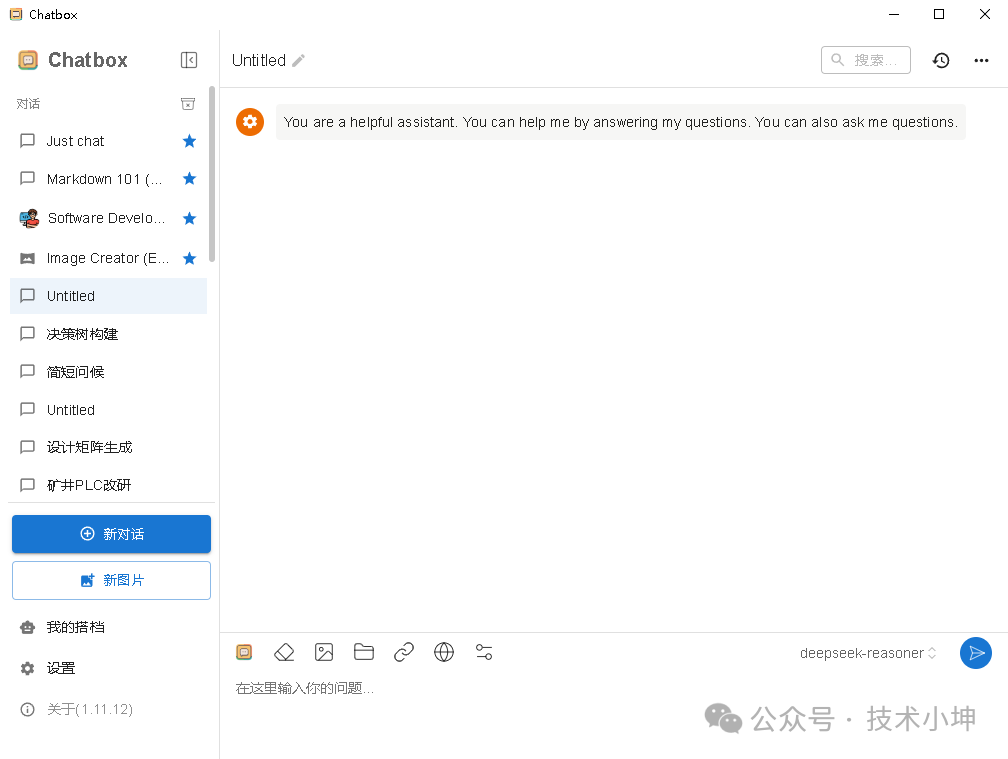Open 我的搭档 copilots page
This screenshot has width=1008, height=759.
[108, 627]
